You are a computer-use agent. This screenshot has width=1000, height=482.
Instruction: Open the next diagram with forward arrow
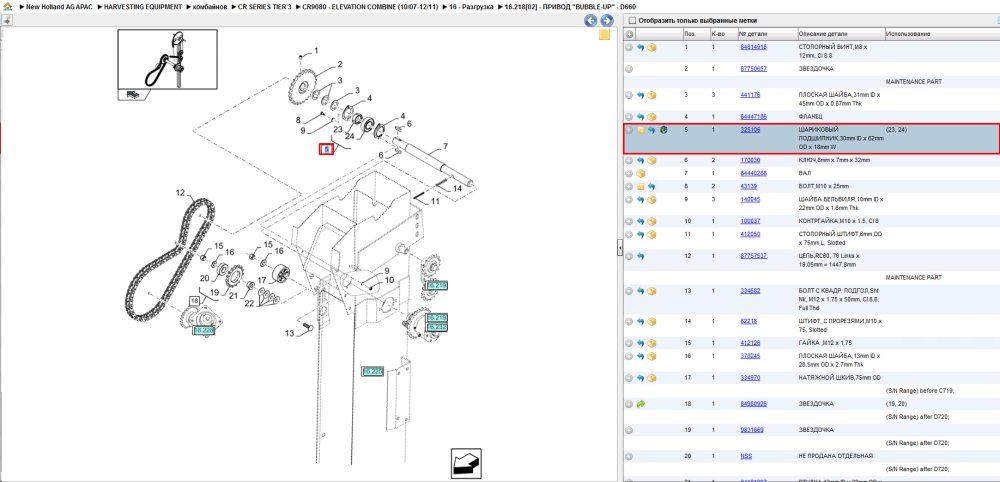tap(607, 21)
